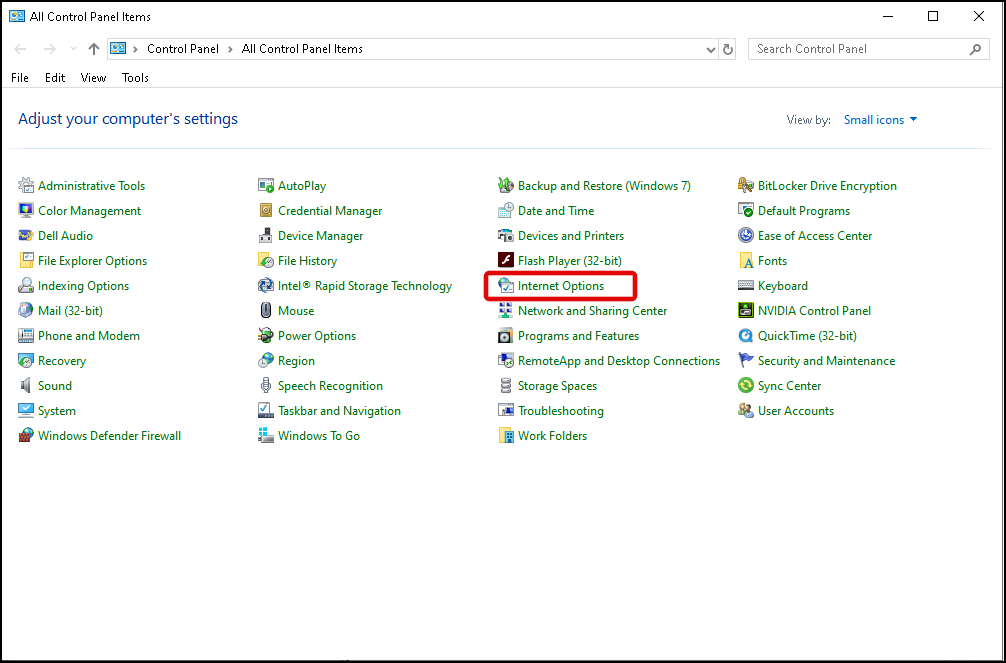Open Ease of Access Center link
The width and height of the screenshot is (1006, 663).
pos(815,236)
